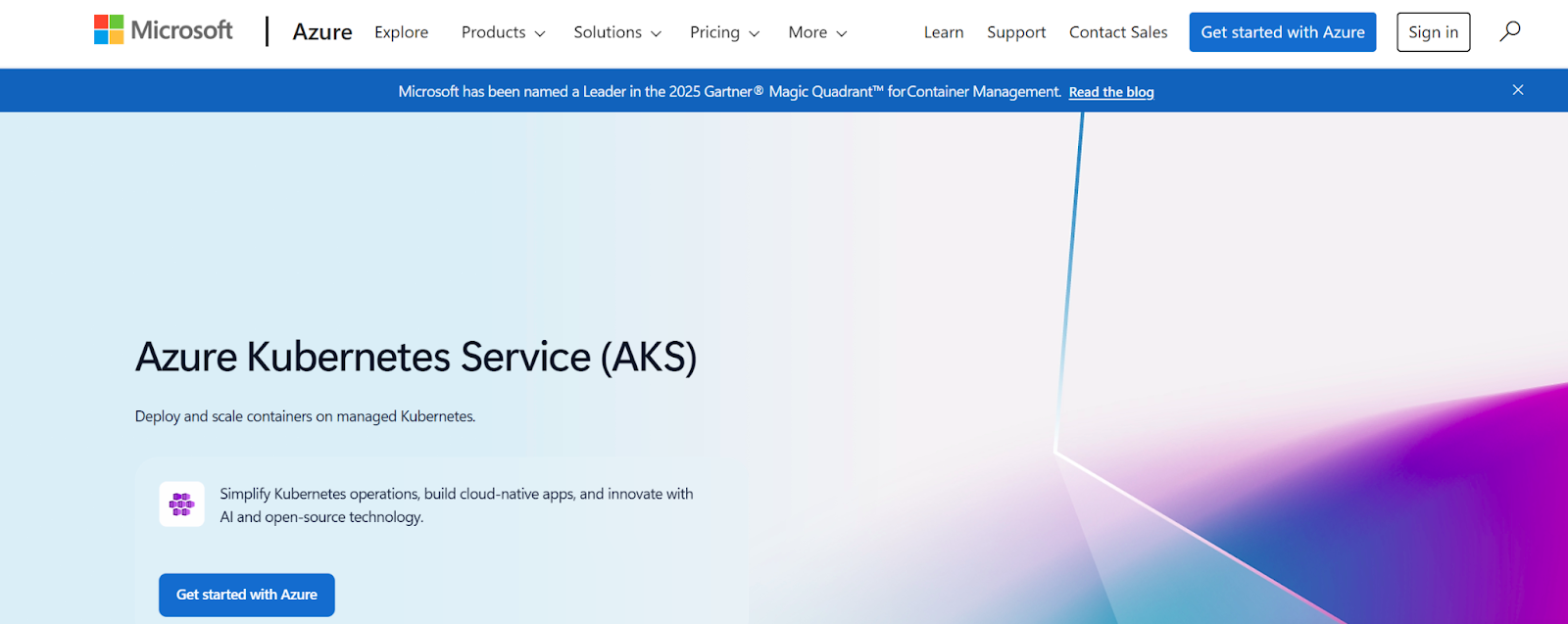Click the Sign in button
This screenshot has width=1568, height=624.
1434,32
